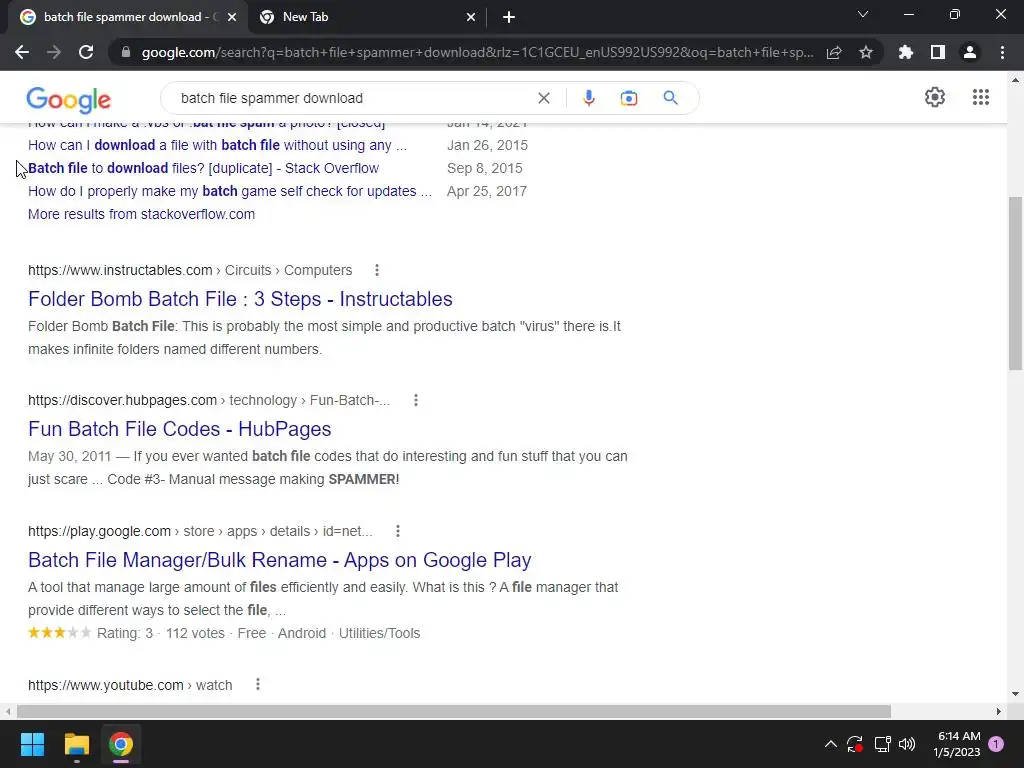Image resolution: width=1024 pixels, height=768 pixels.
Task: Open Windows Start menu
Action: (32, 744)
